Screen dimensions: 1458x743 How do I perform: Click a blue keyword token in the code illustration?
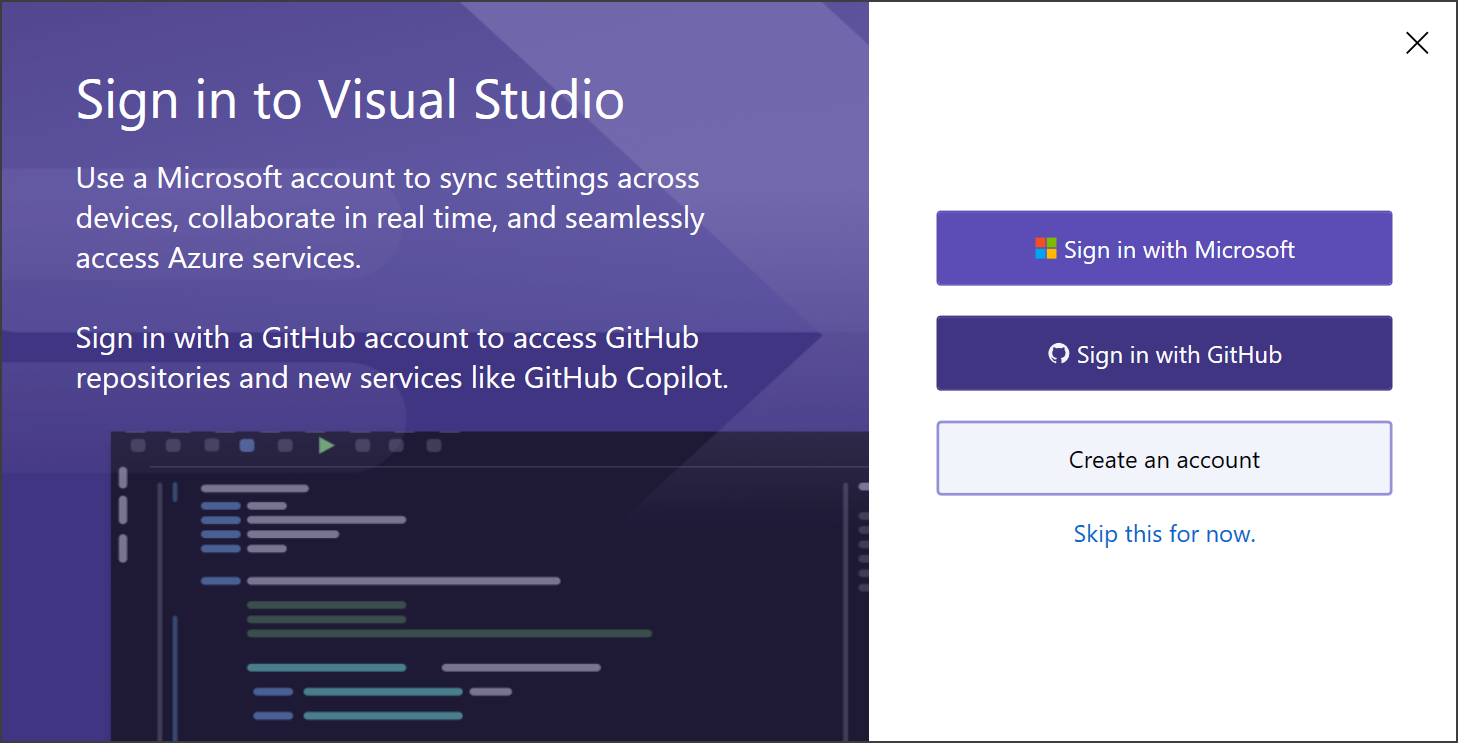[x=220, y=520]
